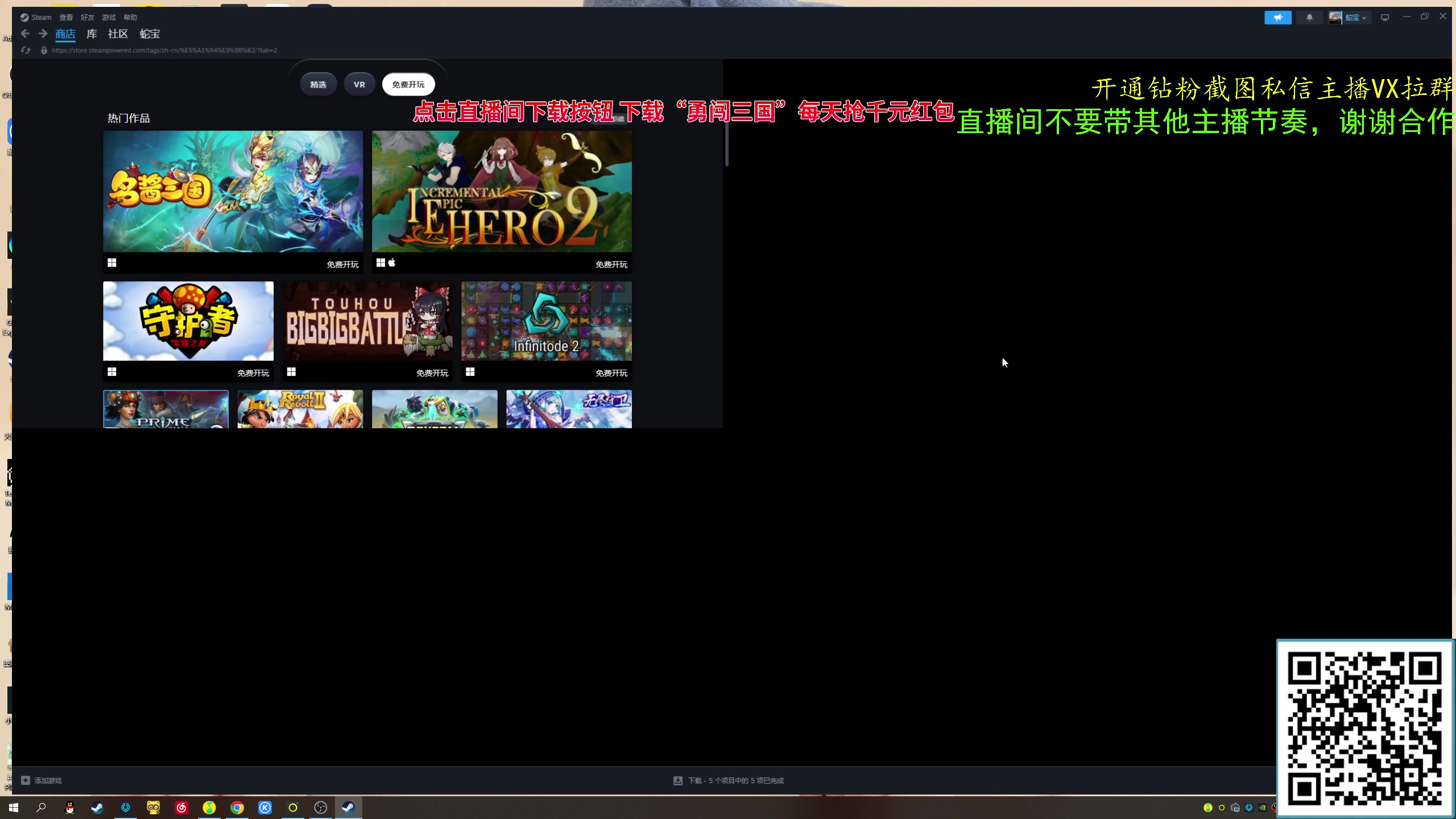This screenshot has width=1456, height=819.
Task: Click 免费开玩 label under Infinitode 2
Action: click(611, 373)
